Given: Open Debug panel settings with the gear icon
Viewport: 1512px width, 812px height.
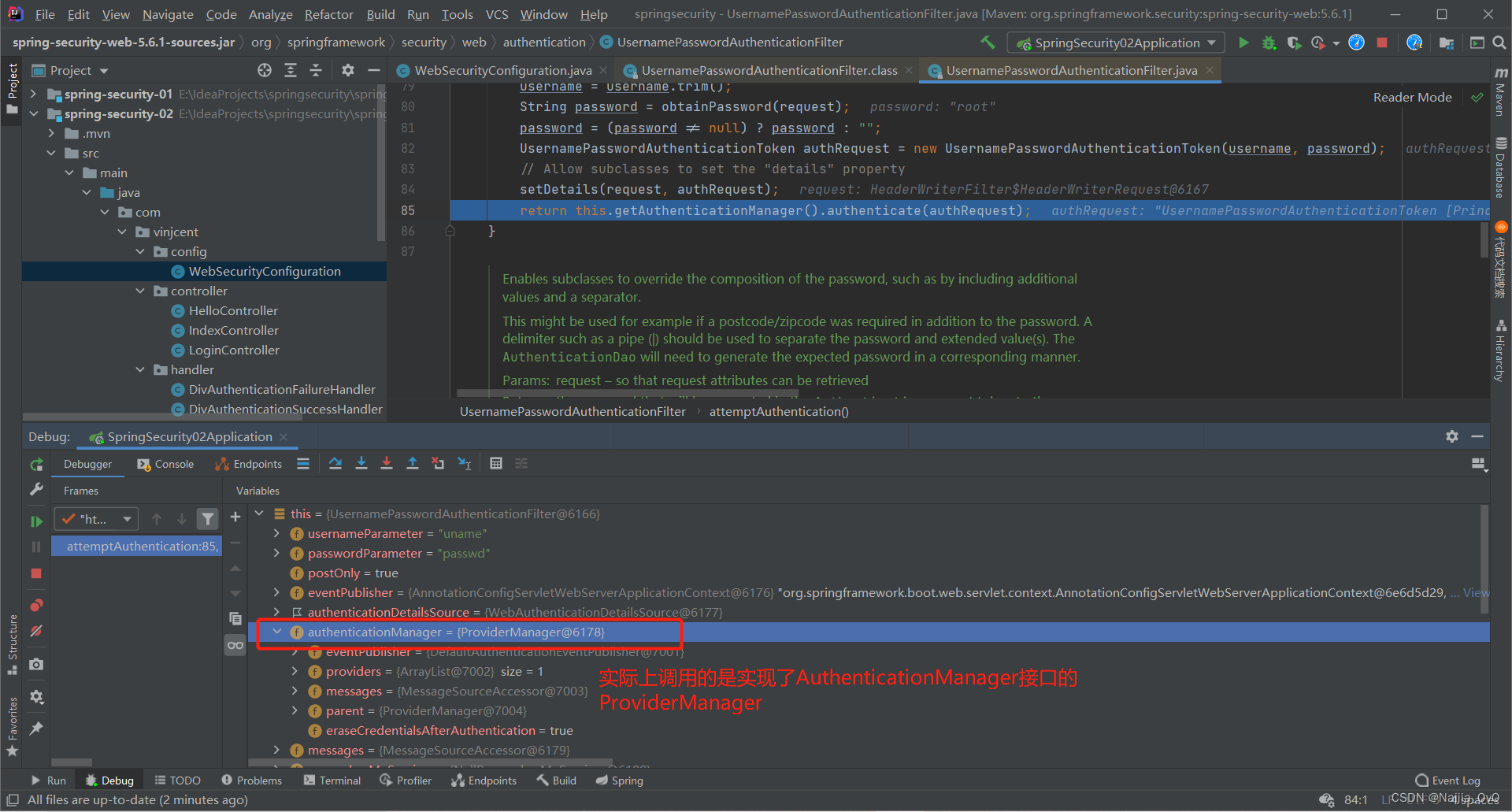Looking at the screenshot, I should pyautogui.click(x=1452, y=436).
